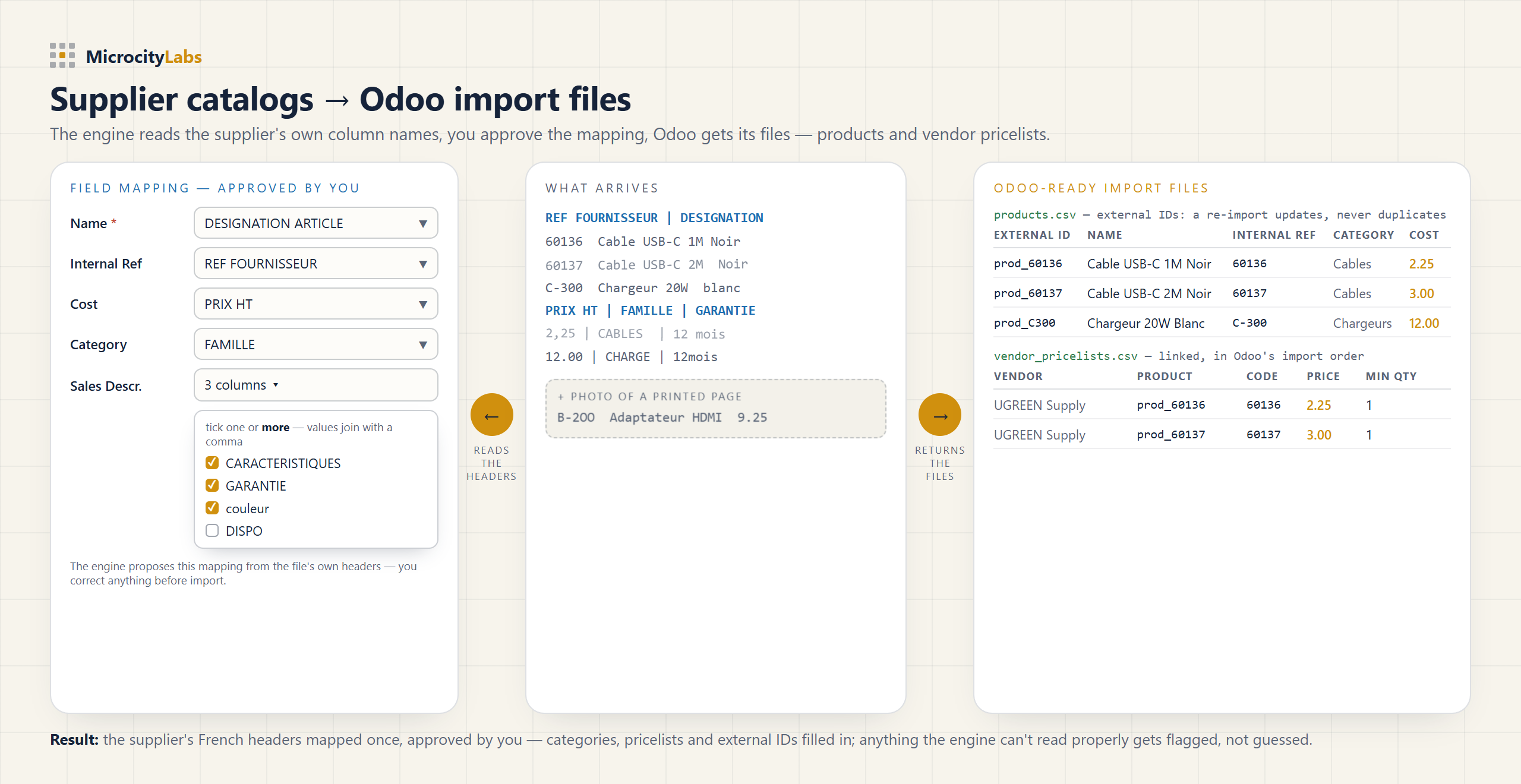Screen dimensions: 1521x784
Task: Click UGREEN Supply in the prod_60136 pricelist row
Action: 1039,405
